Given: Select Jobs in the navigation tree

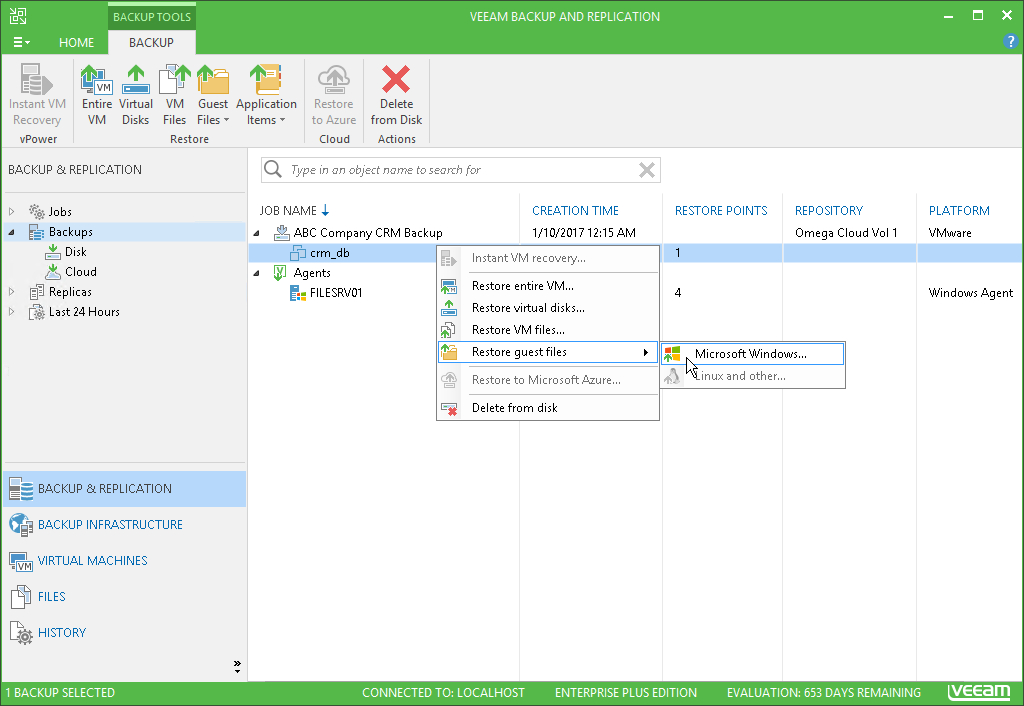Looking at the screenshot, I should [x=60, y=212].
